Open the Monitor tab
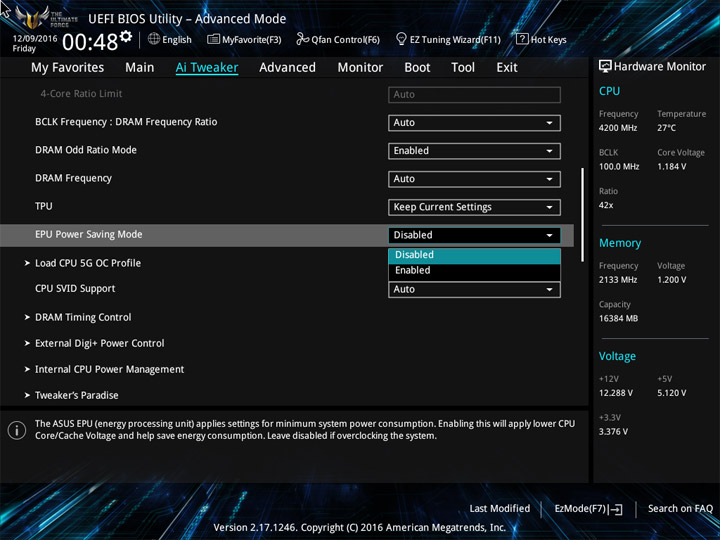This screenshot has height=540, width=720. (360, 68)
